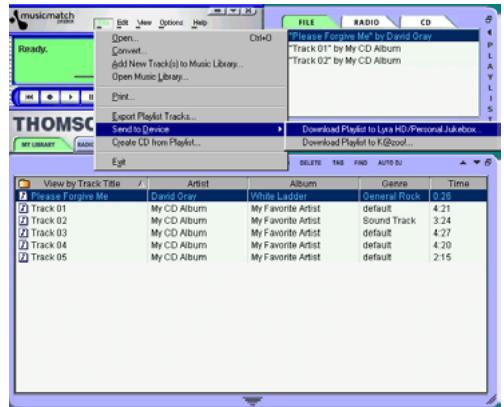Screen dimensions: 504x407
Task: Select Track 05 row in library list
Action: (x=251, y=257)
